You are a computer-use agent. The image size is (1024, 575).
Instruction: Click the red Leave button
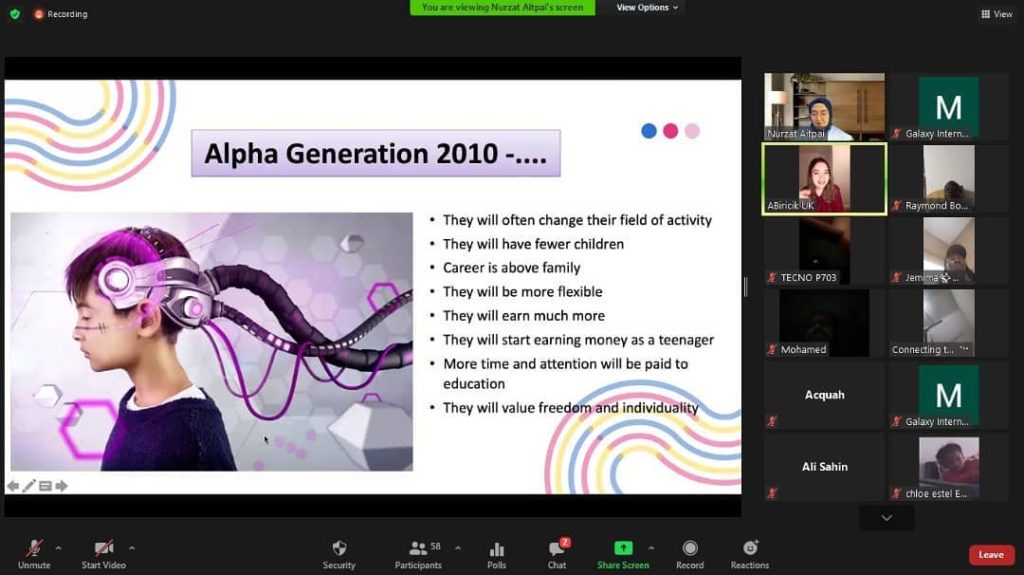click(x=991, y=555)
